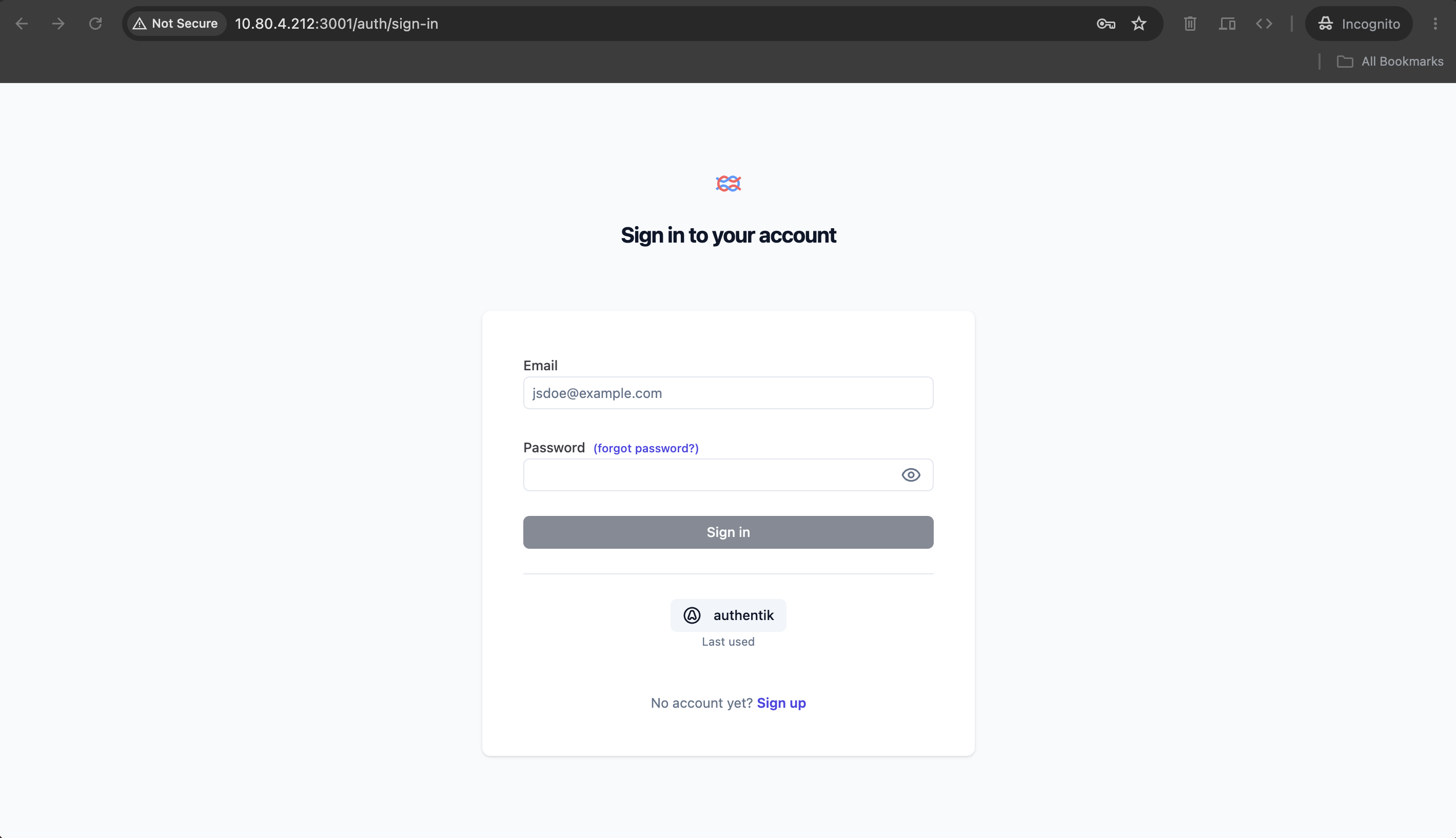1456x838 pixels.
Task: Focus the Password input field
Action: (729, 475)
